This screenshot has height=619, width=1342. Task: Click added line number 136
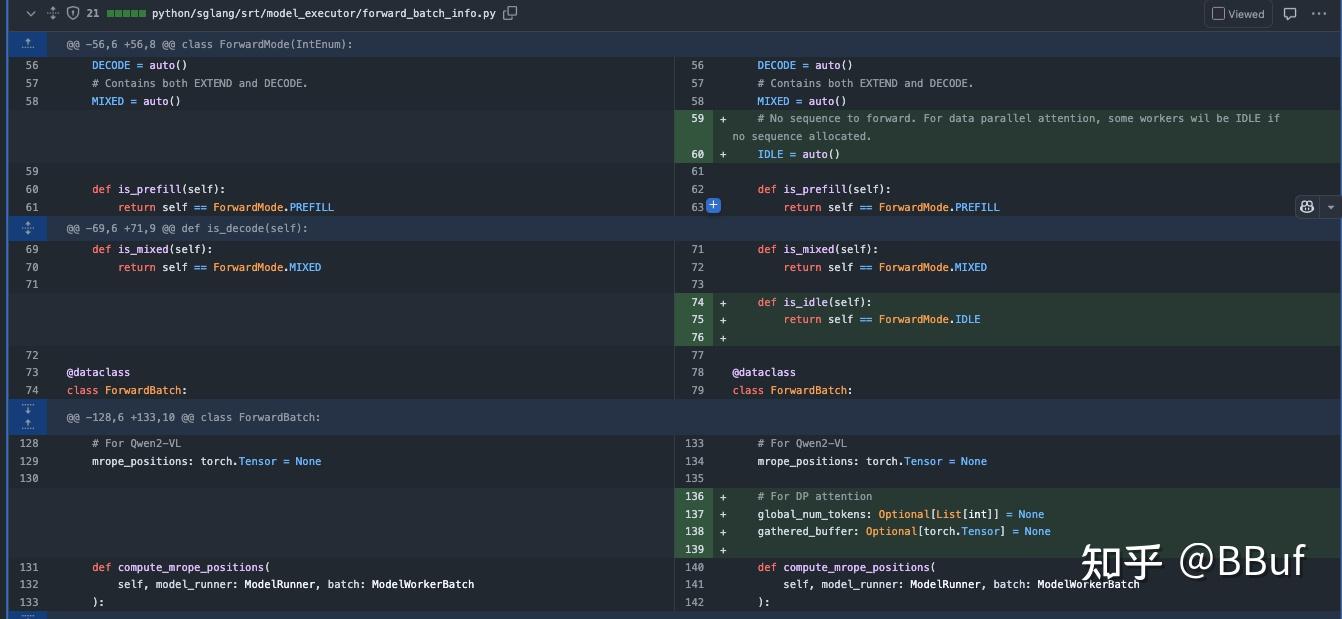point(694,496)
